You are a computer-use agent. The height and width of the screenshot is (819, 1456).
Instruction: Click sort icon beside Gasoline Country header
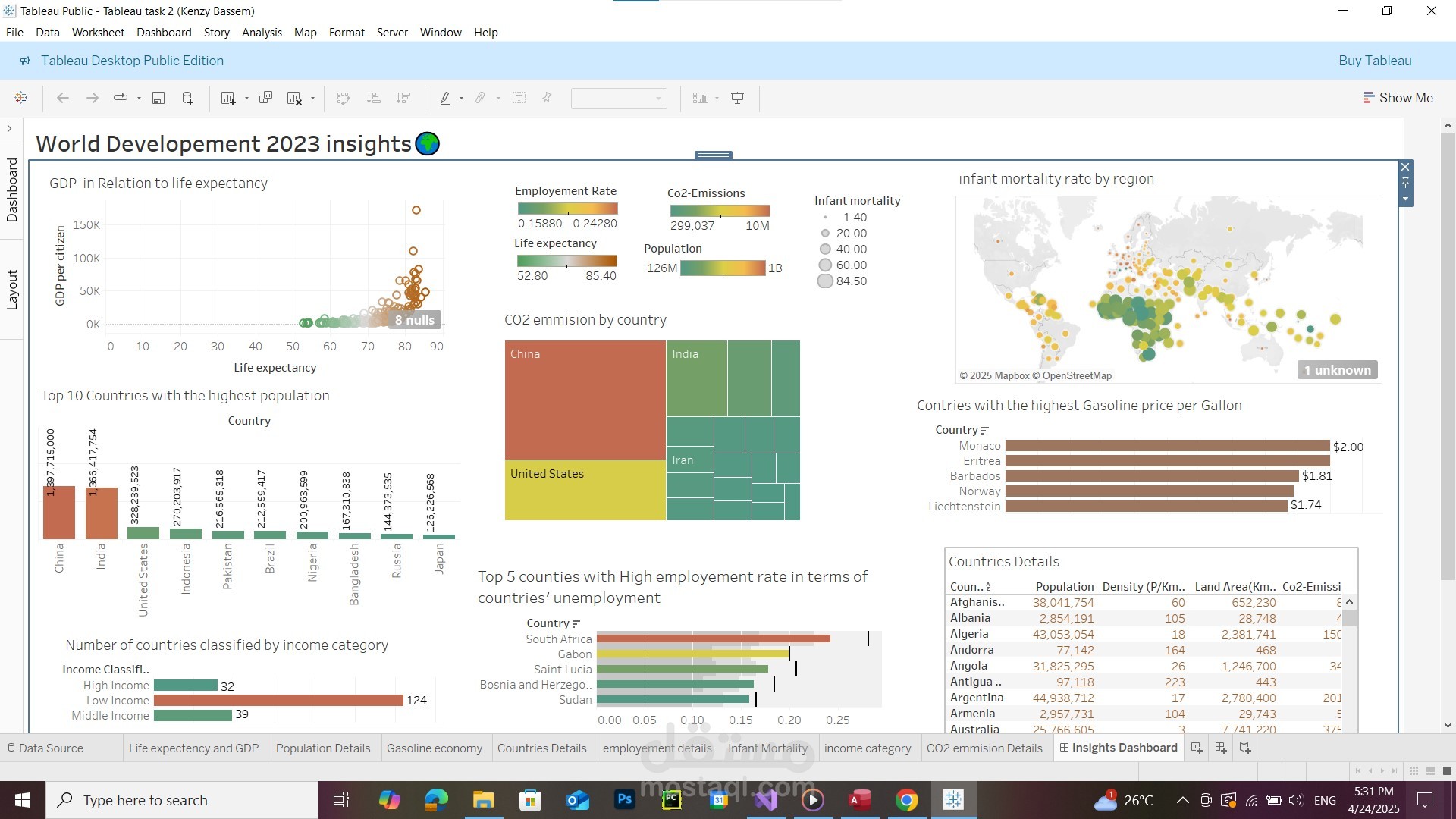[984, 430]
